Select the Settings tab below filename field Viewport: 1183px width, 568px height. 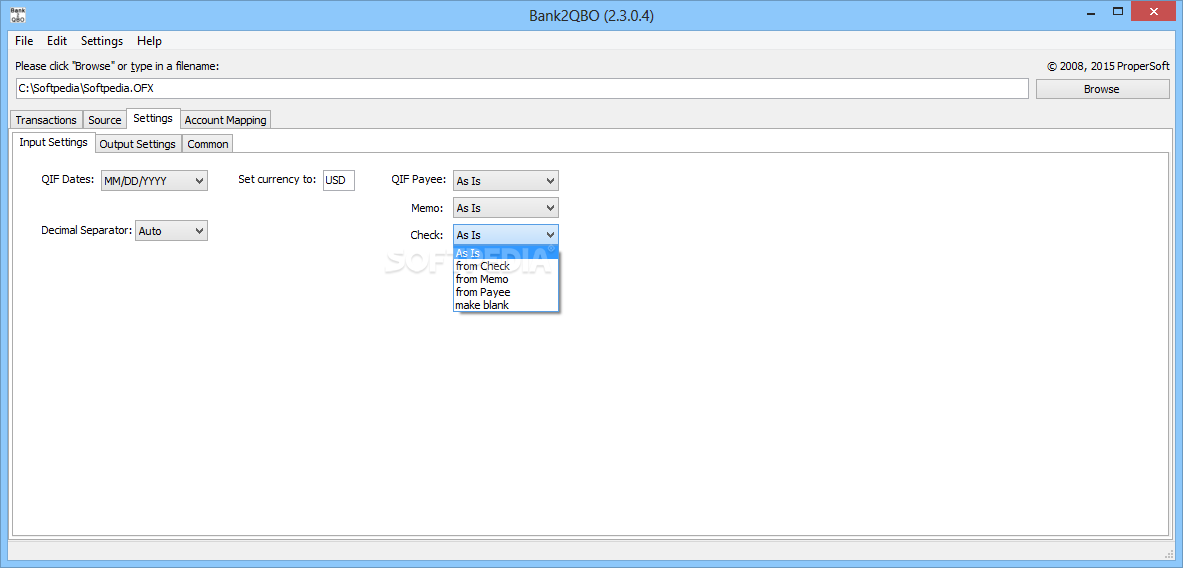pyautogui.click(x=153, y=118)
